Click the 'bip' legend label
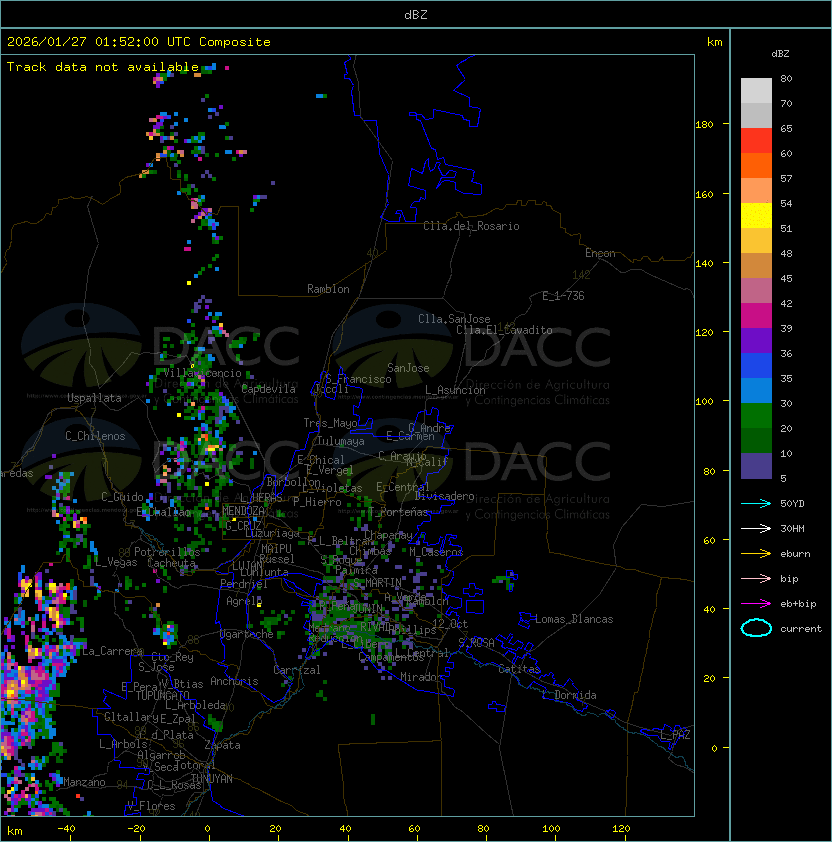Screen dimensions: 832x842 789,578
